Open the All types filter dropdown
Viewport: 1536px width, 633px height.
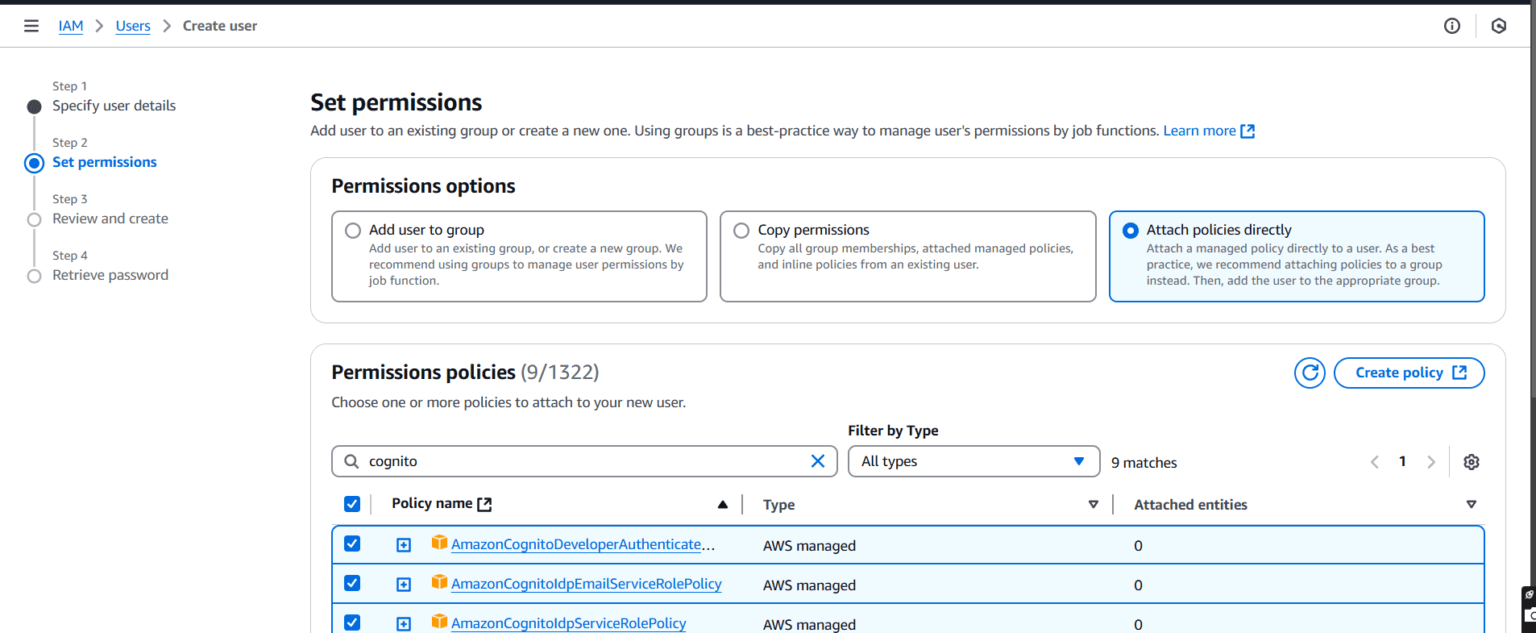(x=973, y=461)
